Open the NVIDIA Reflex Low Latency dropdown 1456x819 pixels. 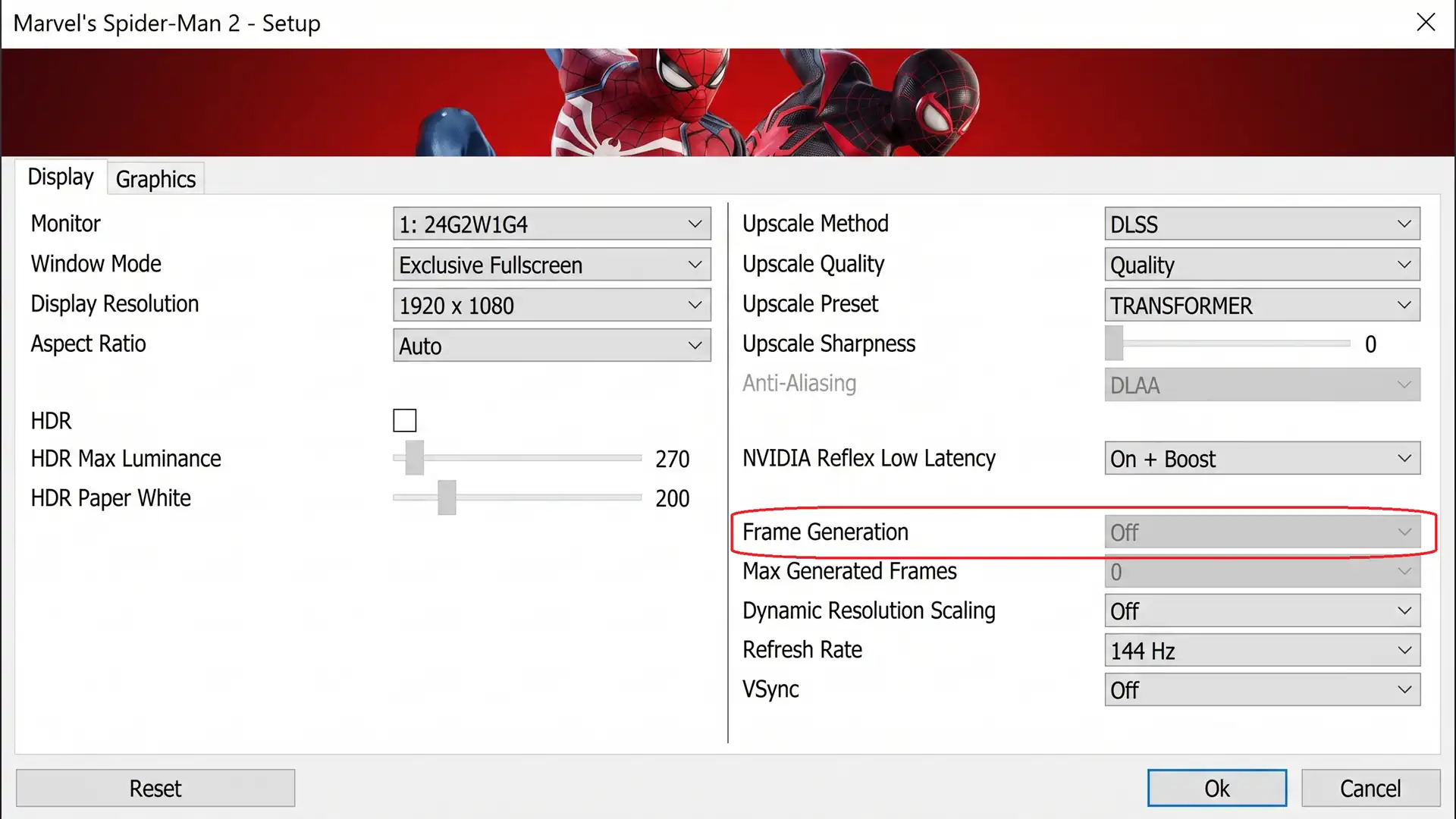pos(1262,458)
